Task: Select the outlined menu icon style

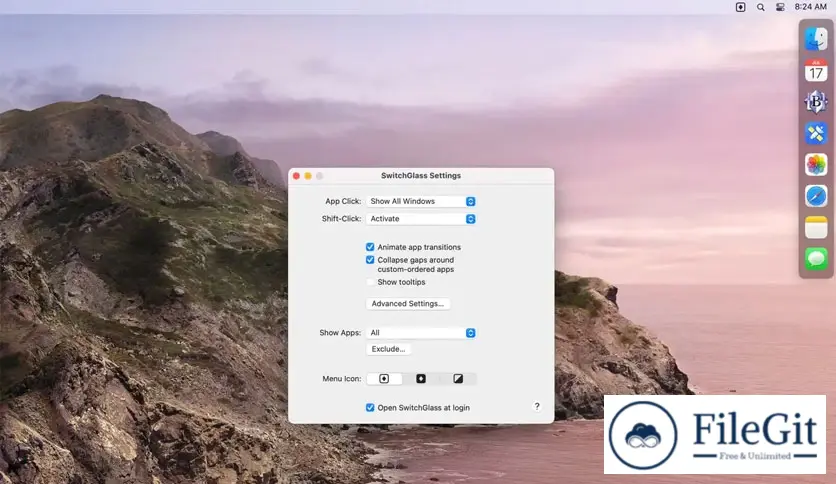Action: (x=384, y=378)
